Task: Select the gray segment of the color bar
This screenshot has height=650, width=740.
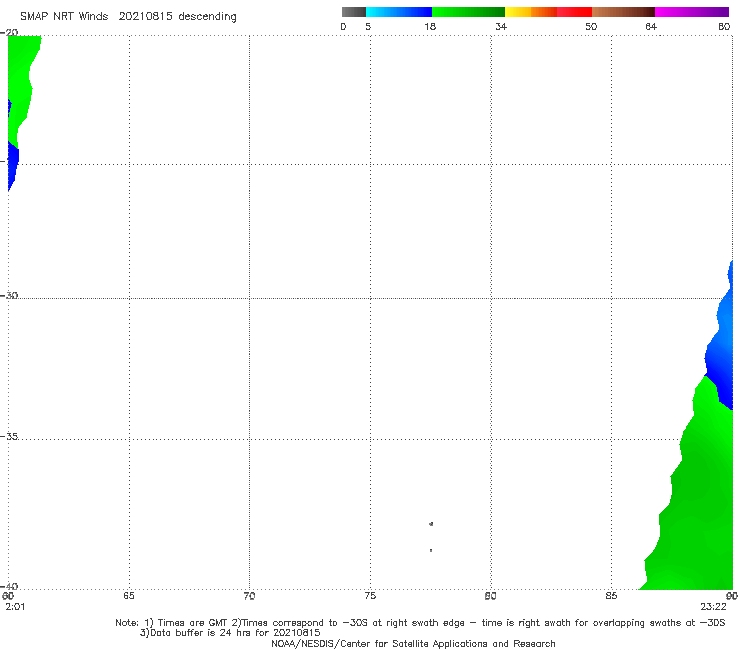Action: [x=354, y=12]
